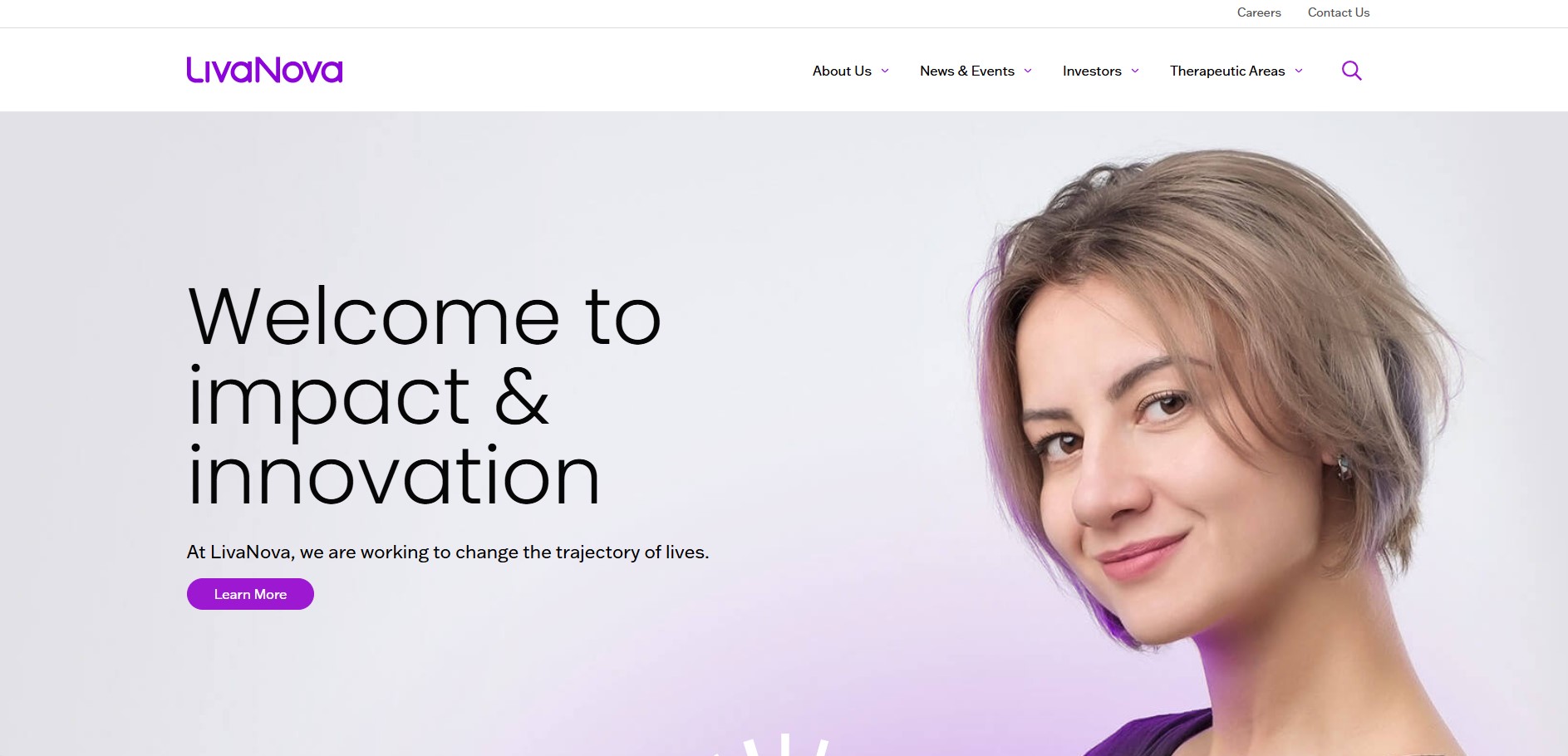
Task: Click the LivaNova logo
Action: pos(264,70)
